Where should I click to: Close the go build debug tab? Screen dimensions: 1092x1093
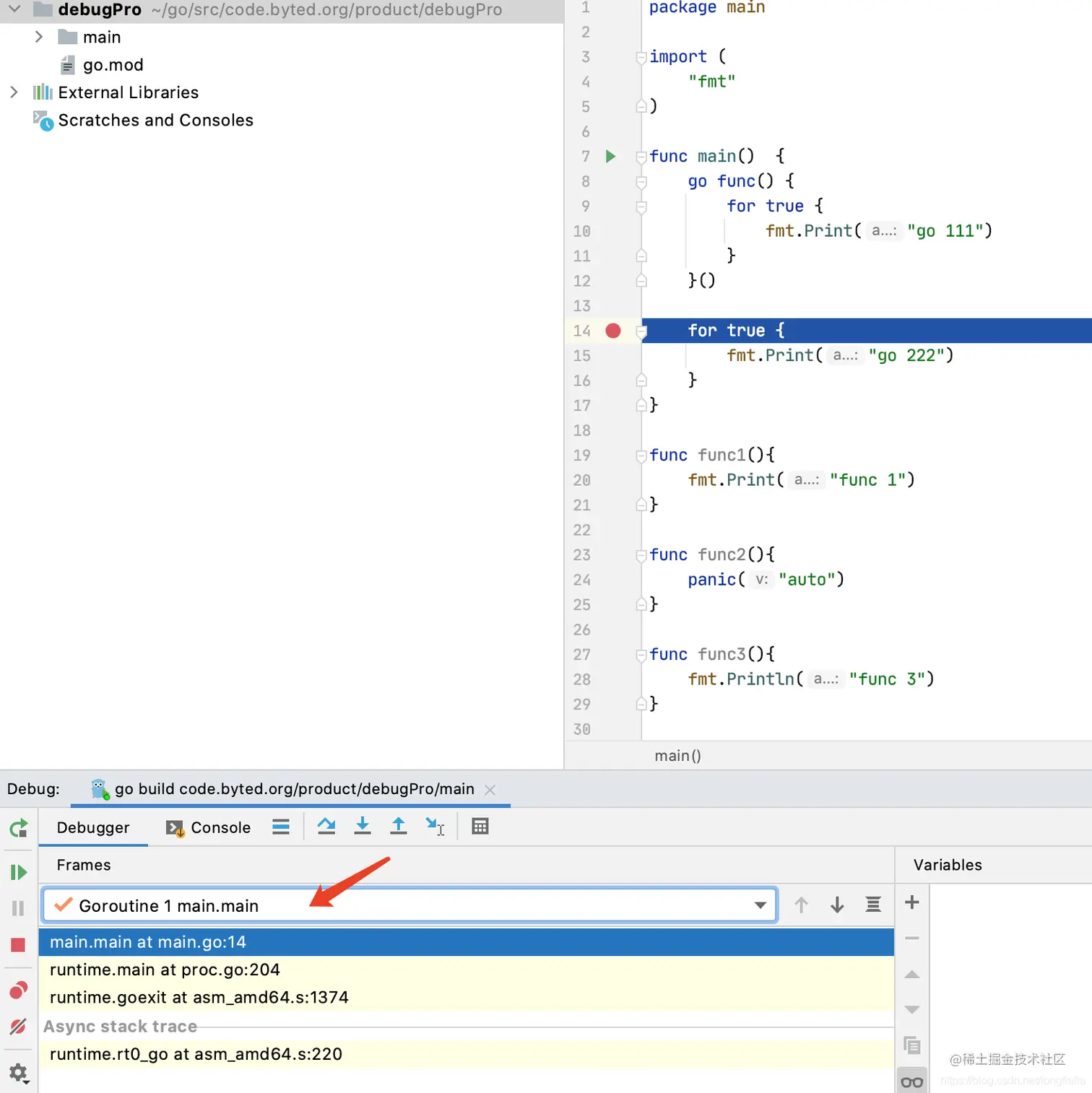pos(490,790)
